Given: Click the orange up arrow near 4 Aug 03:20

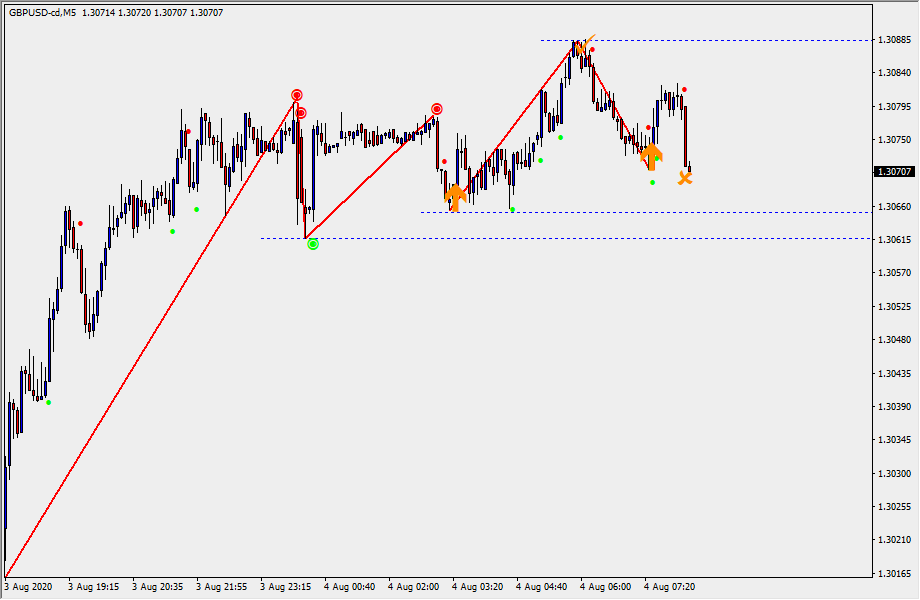Looking at the screenshot, I should pyautogui.click(x=455, y=197).
